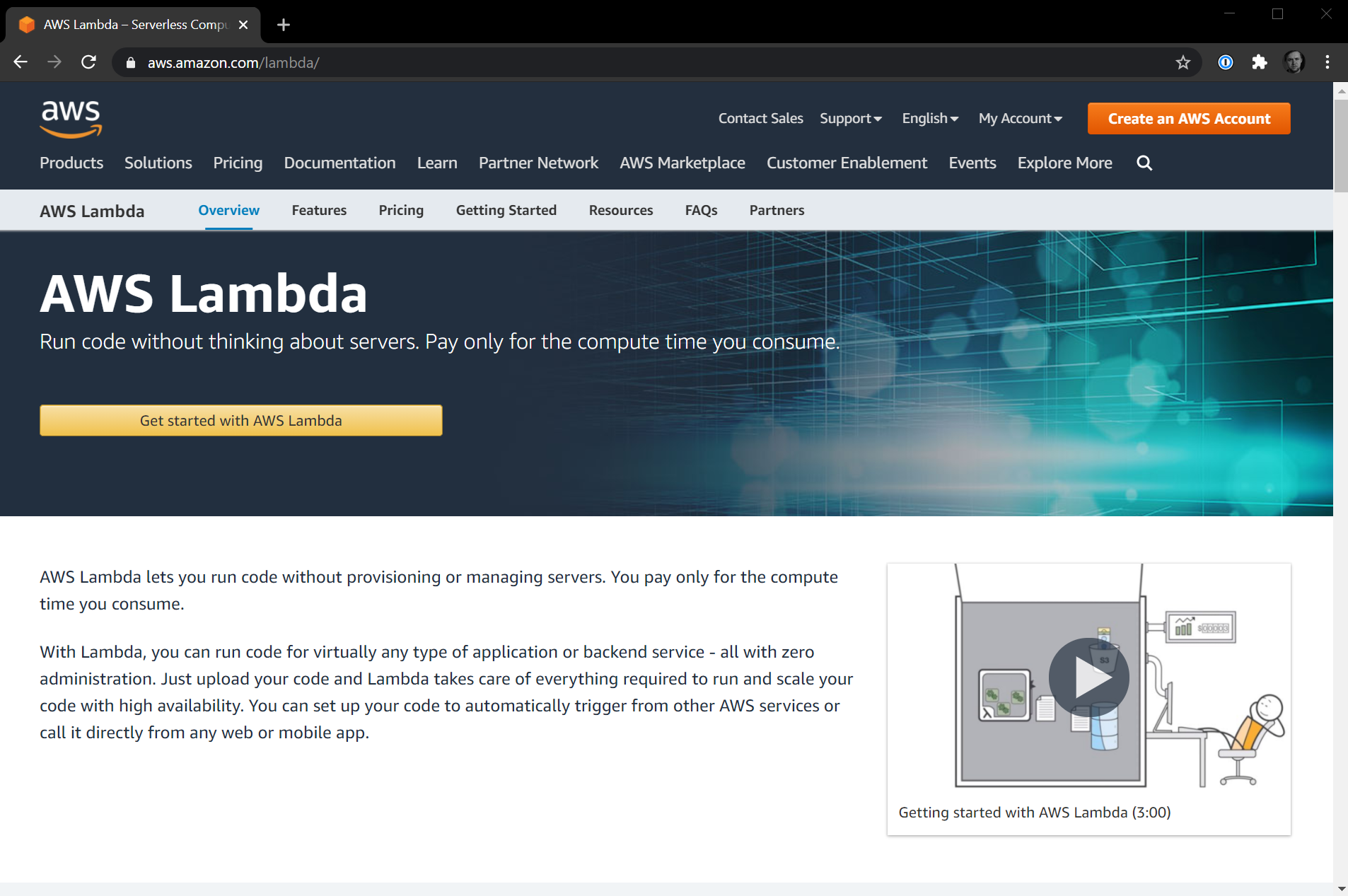Viewport: 1348px width, 896px height.
Task: Open the Explore More menu
Action: click(1064, 163)
